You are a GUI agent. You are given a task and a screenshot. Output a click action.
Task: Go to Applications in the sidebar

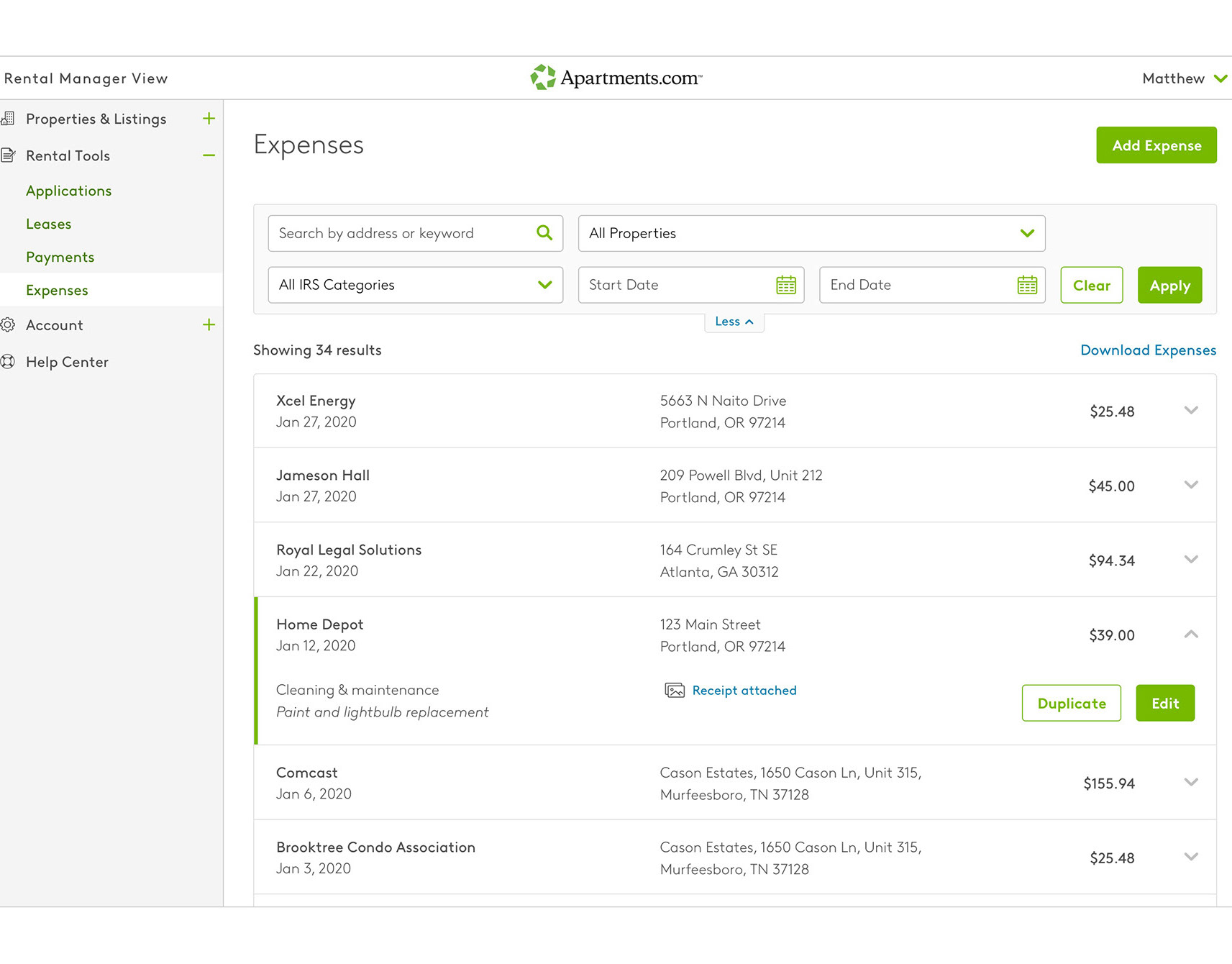coord(69,191)
